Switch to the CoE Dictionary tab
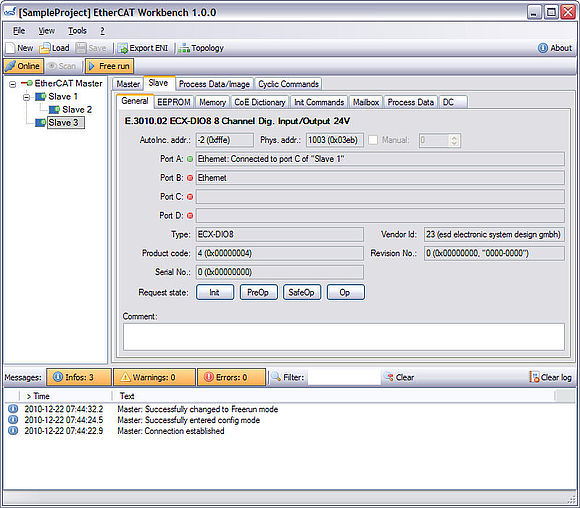580x508 pixels. coord(260,102)
